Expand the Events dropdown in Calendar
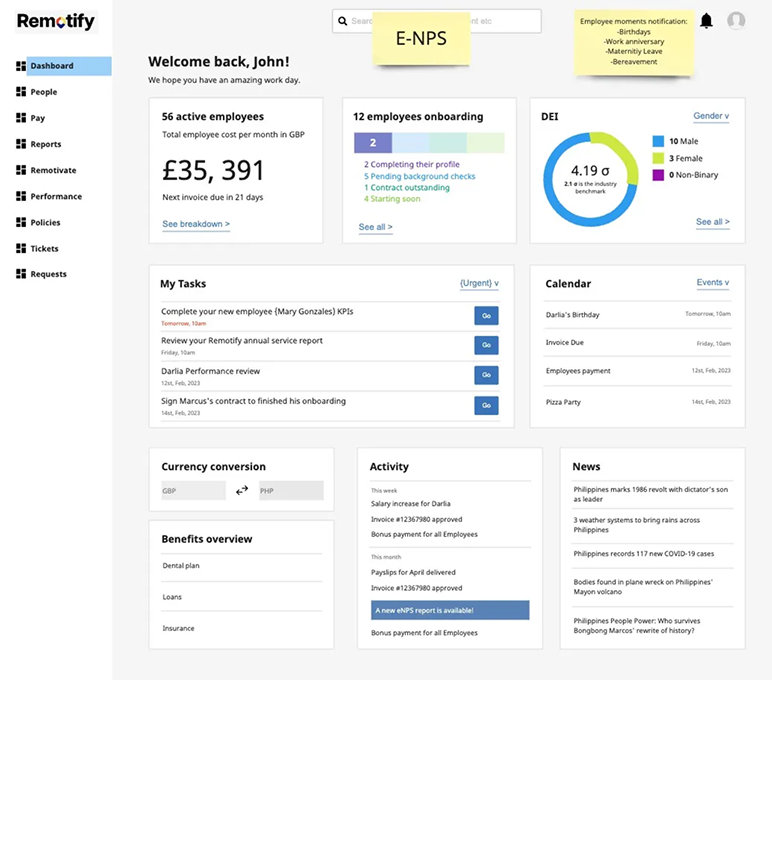This screenshot has height=845, width=772. (x=713, y=282)
